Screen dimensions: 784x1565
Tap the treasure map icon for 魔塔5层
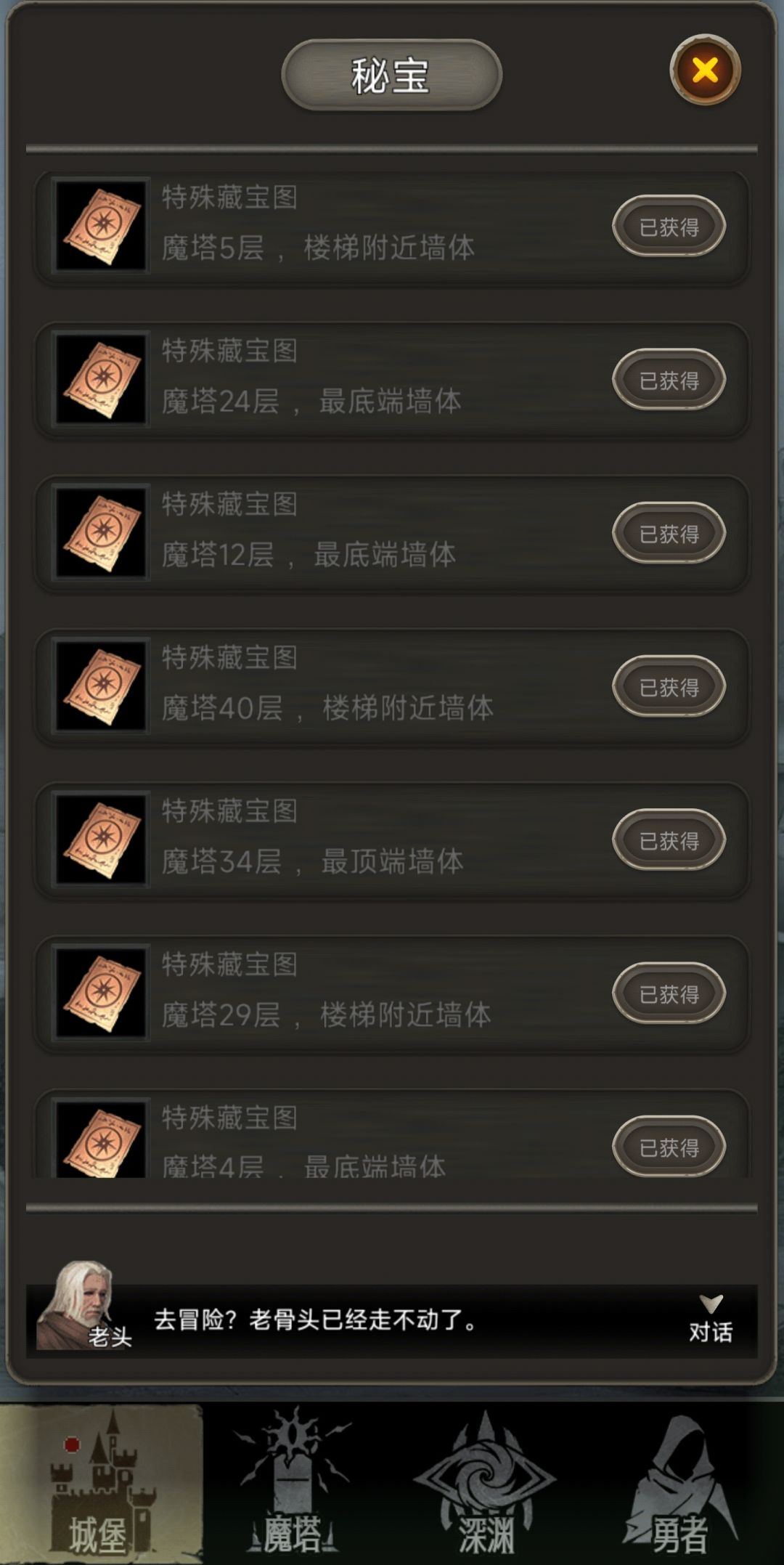coord(101,226)
